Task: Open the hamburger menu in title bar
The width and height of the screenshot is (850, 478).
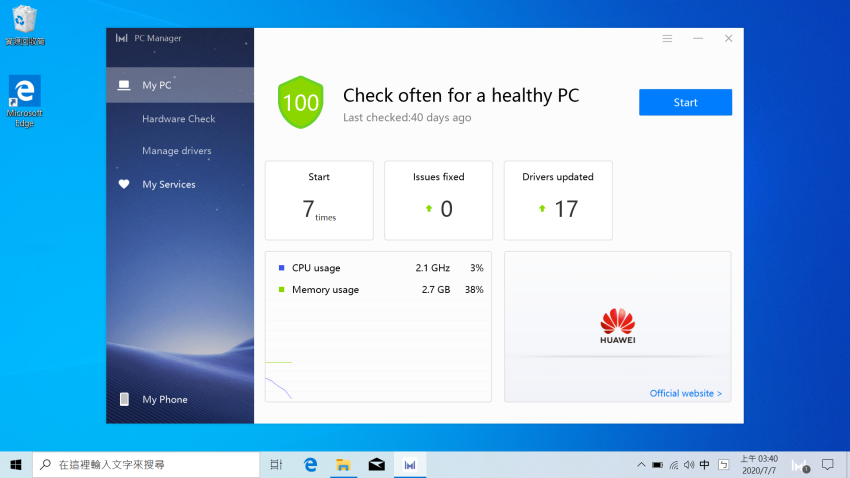Action: (x=667, y=38)
